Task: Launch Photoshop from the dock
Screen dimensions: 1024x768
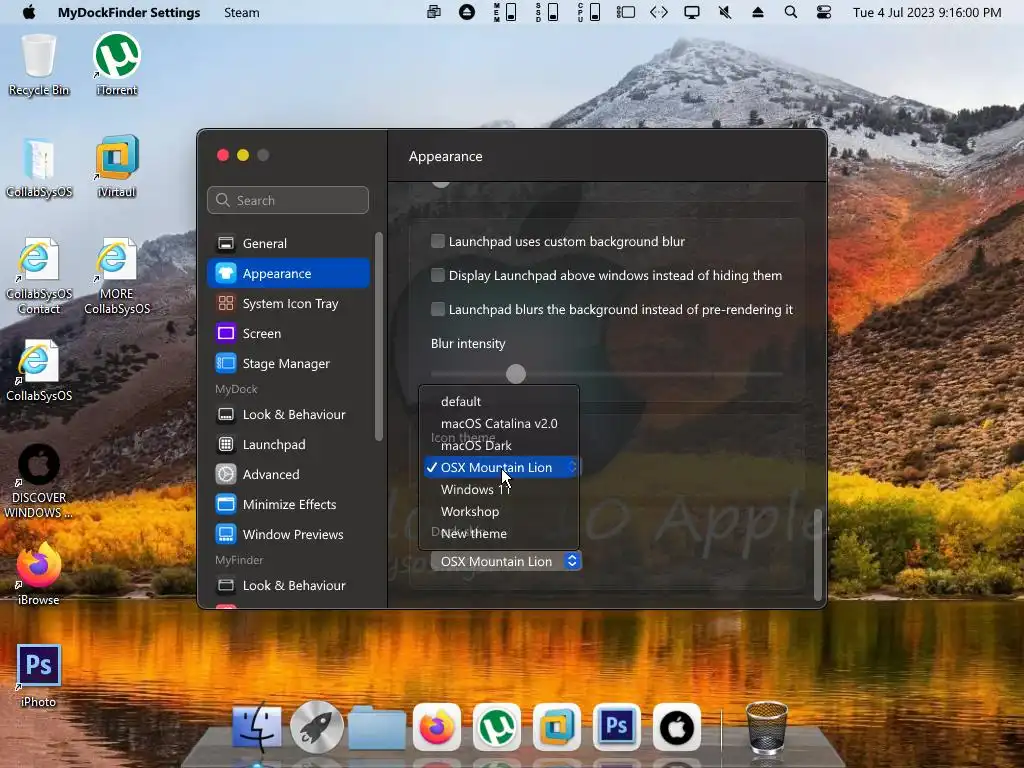Action: click(x=617, y=727)
